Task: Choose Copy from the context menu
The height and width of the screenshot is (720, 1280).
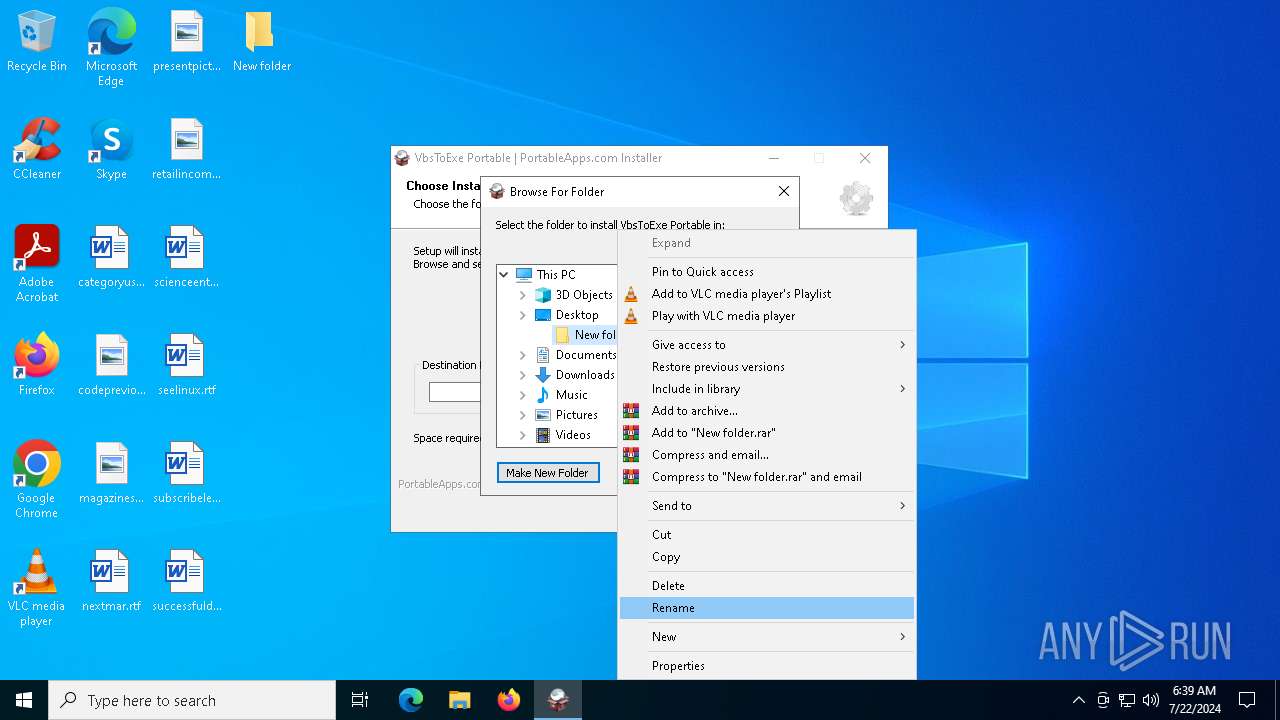Action: click(767, 557)
